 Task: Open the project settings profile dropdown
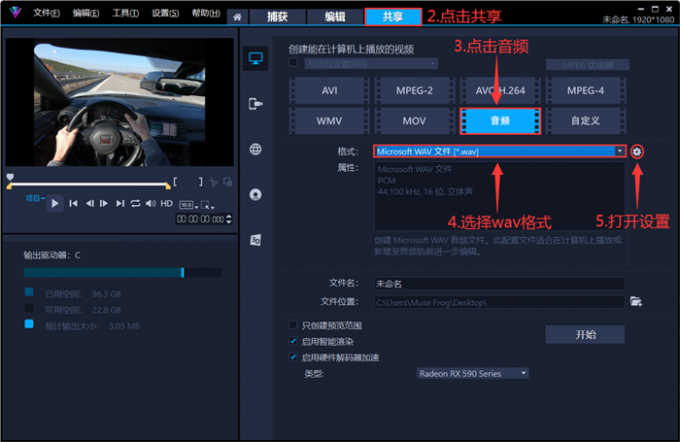click(371, 64)
